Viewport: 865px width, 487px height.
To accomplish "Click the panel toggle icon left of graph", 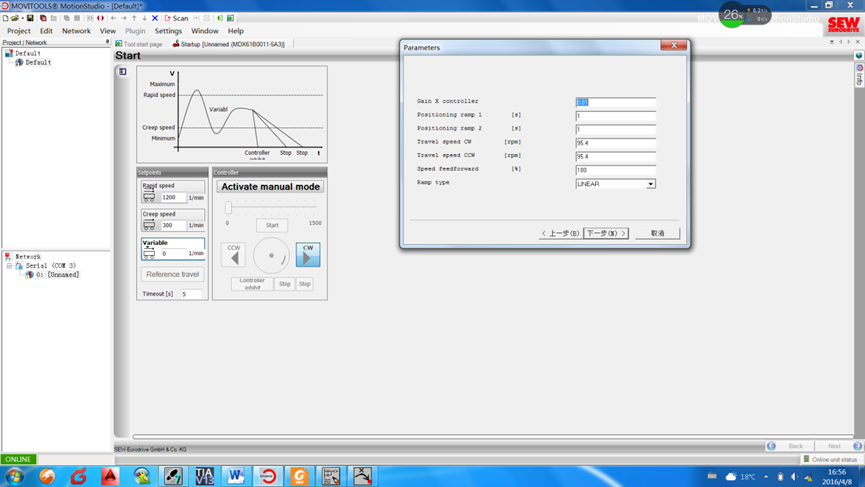I will coord(123,72).
